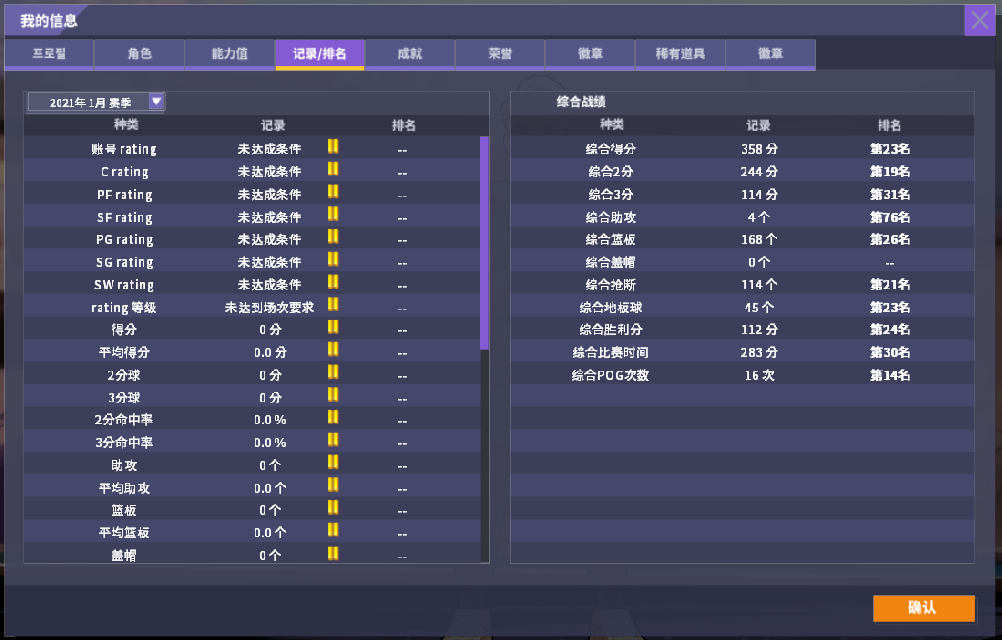
Task: Click 综合得分 row label
Action: 611,149
